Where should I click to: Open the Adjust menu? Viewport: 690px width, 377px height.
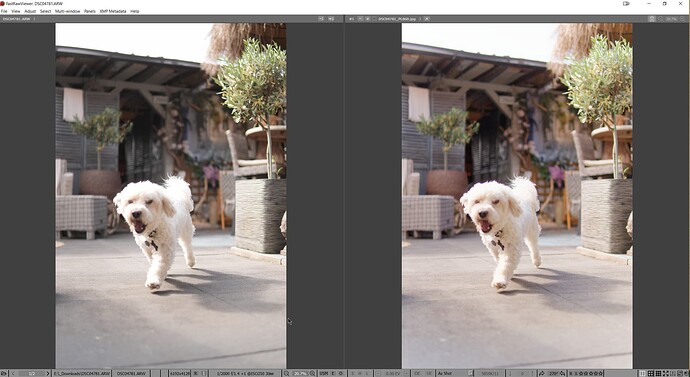coord(30,11)
